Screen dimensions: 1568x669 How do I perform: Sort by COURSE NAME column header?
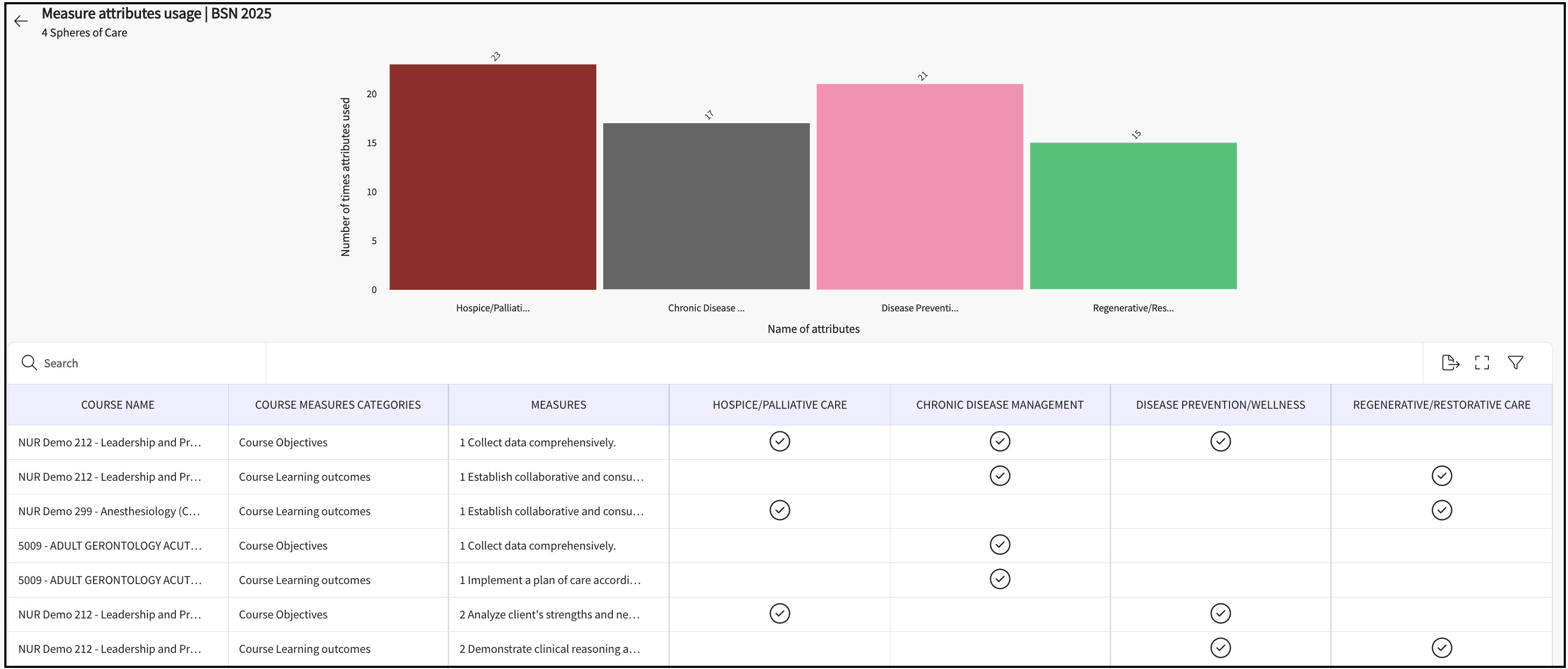(x=117, y=405)
